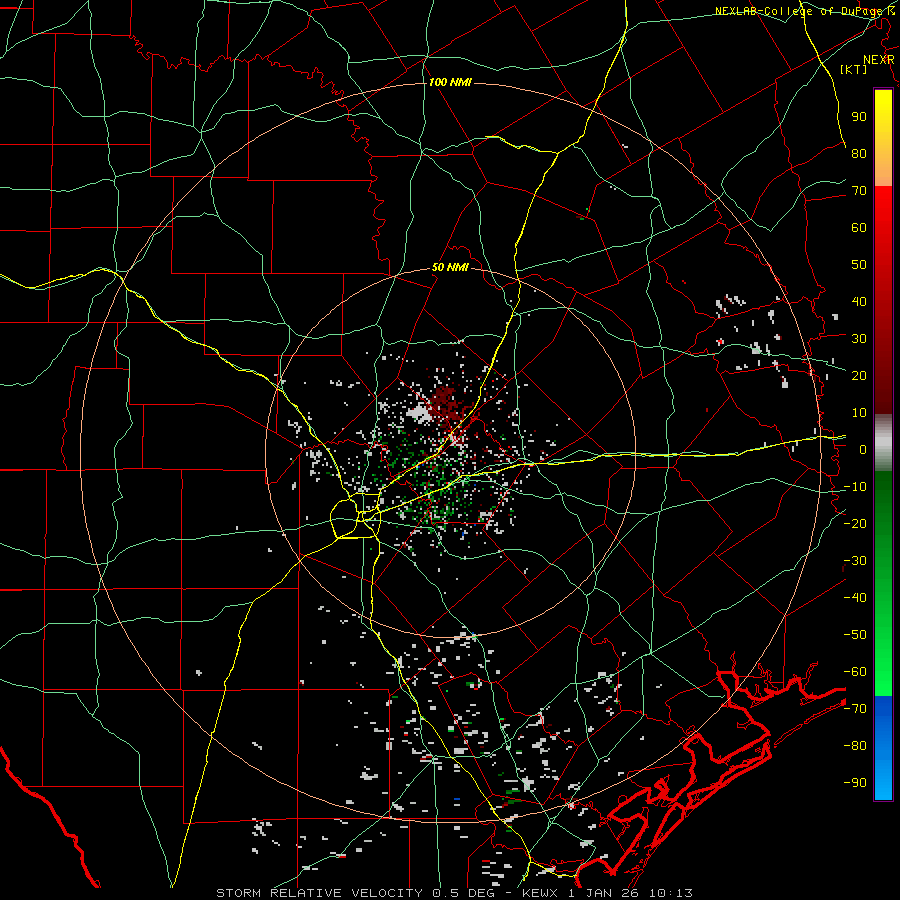Click the -30 value on the velocity scale
Image resolution: width=900 pixels, height=900 pixels.
[855, 561]
